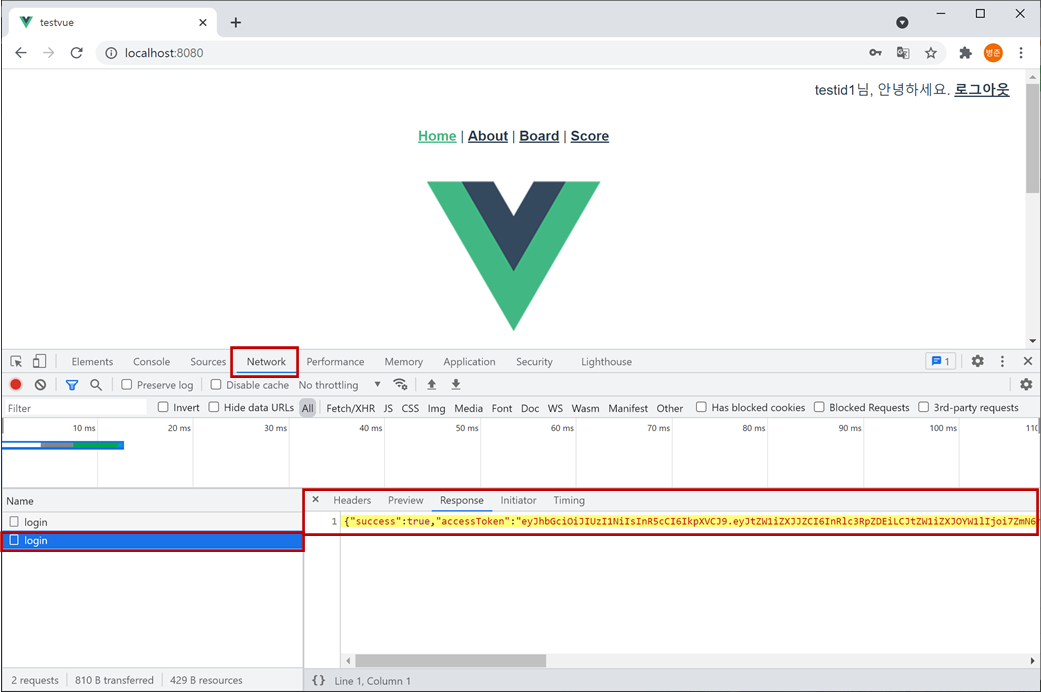Open DevTools customize three-dot menu
1041x692 pixels.
point(1002,361)
